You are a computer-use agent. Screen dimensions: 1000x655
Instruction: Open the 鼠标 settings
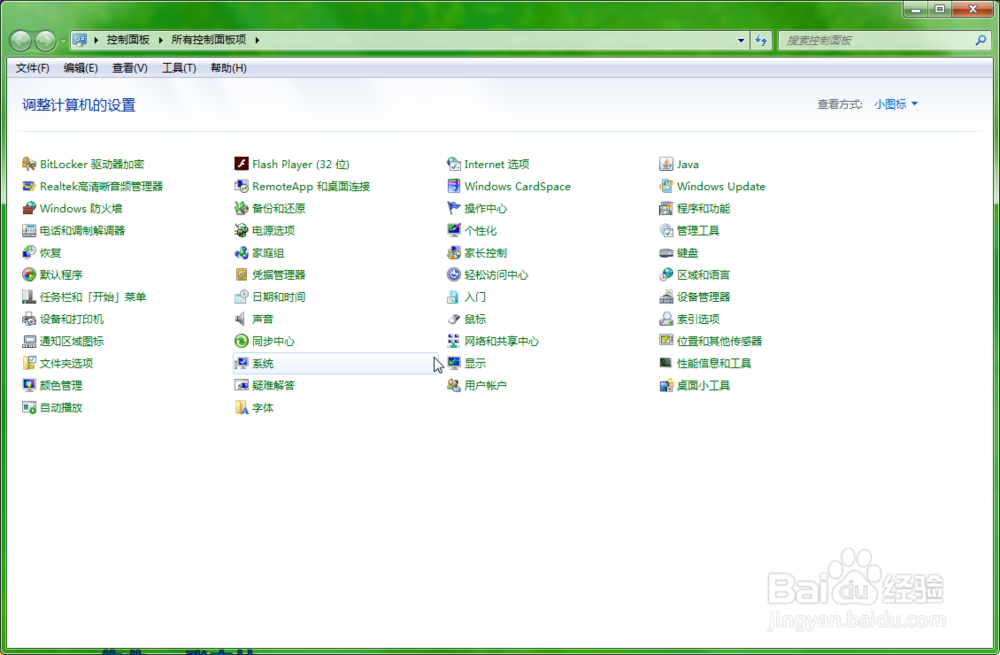[470, 318]
